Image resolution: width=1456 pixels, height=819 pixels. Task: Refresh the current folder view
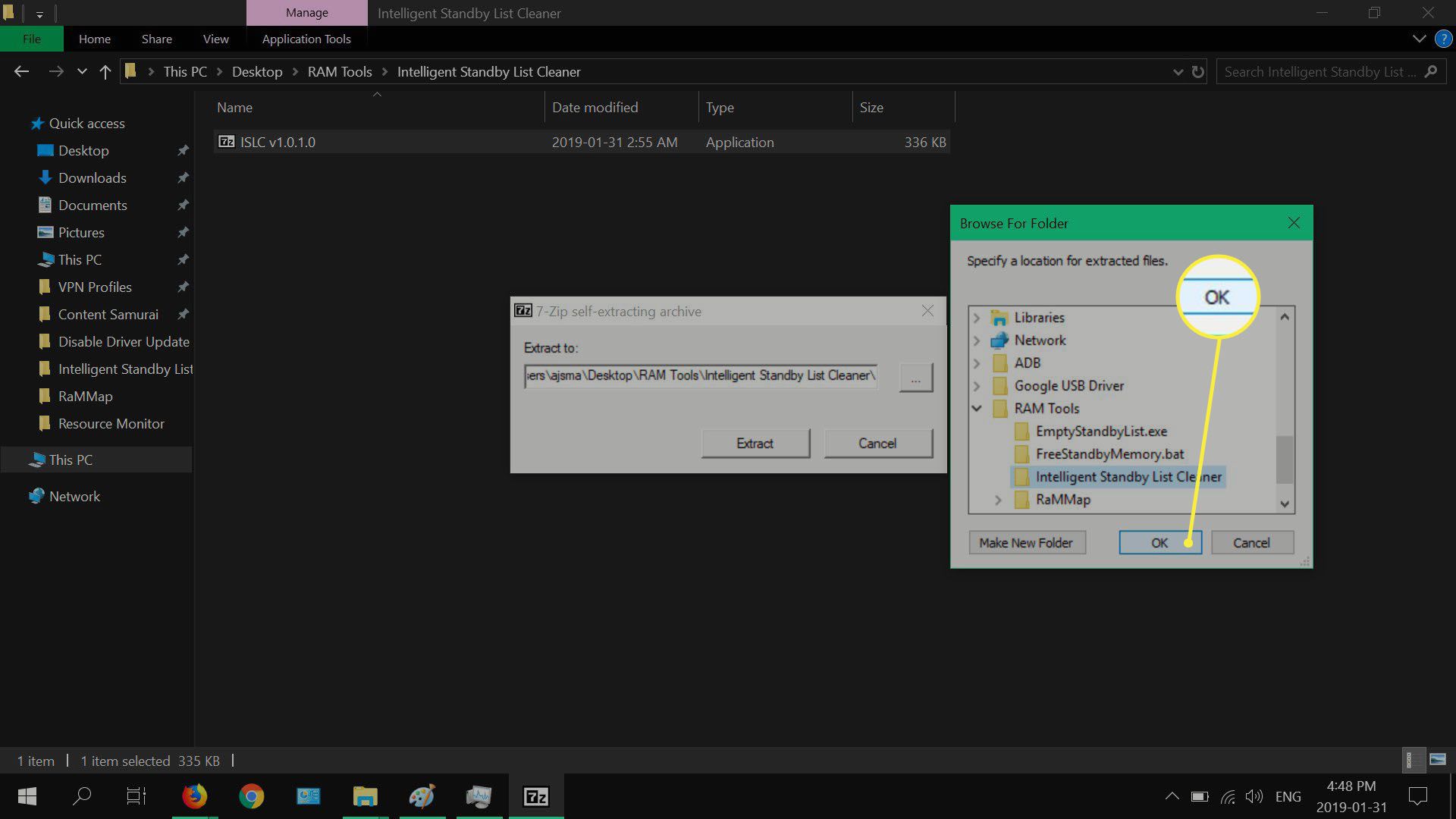[1198, 71]
